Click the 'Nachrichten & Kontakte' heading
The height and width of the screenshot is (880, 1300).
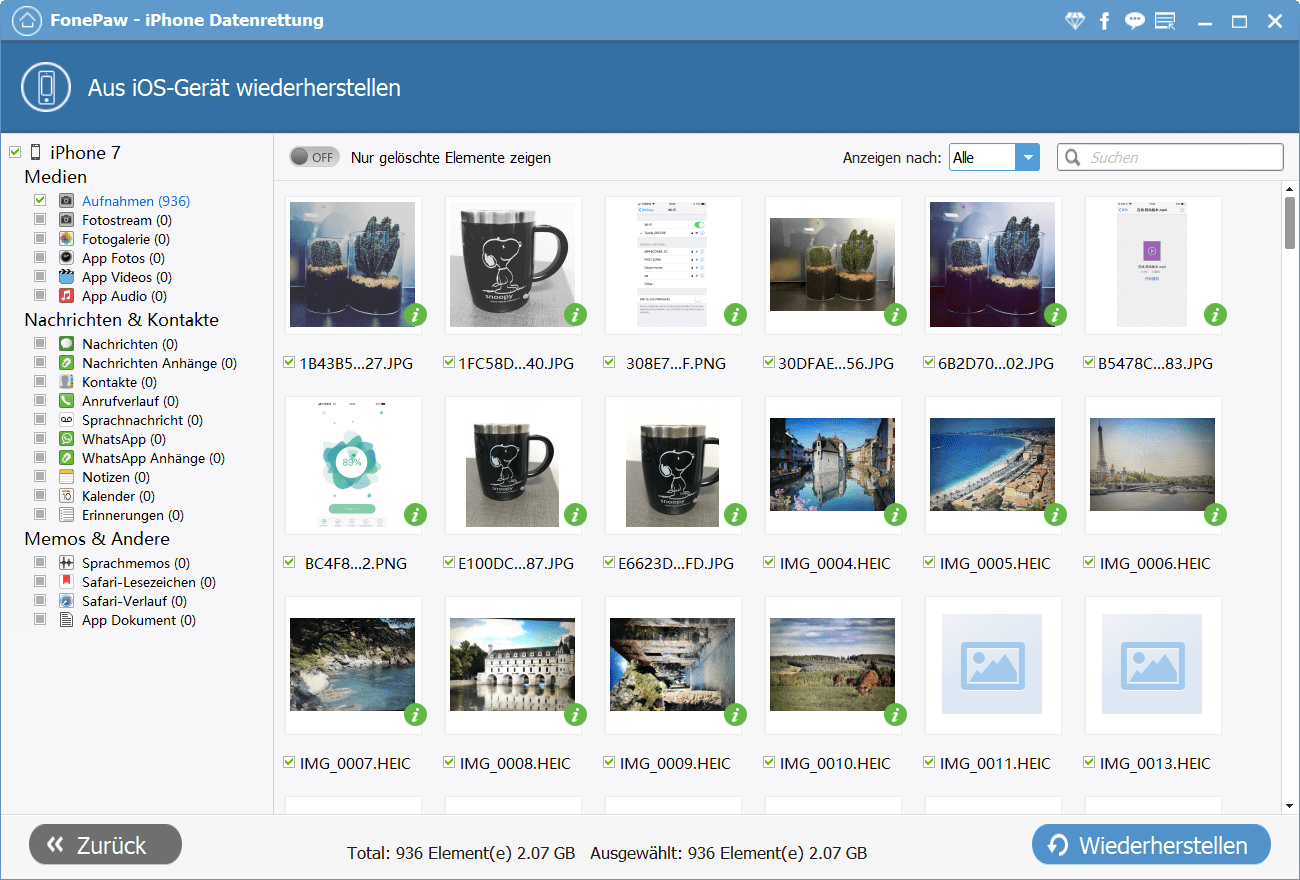point(121,320)
